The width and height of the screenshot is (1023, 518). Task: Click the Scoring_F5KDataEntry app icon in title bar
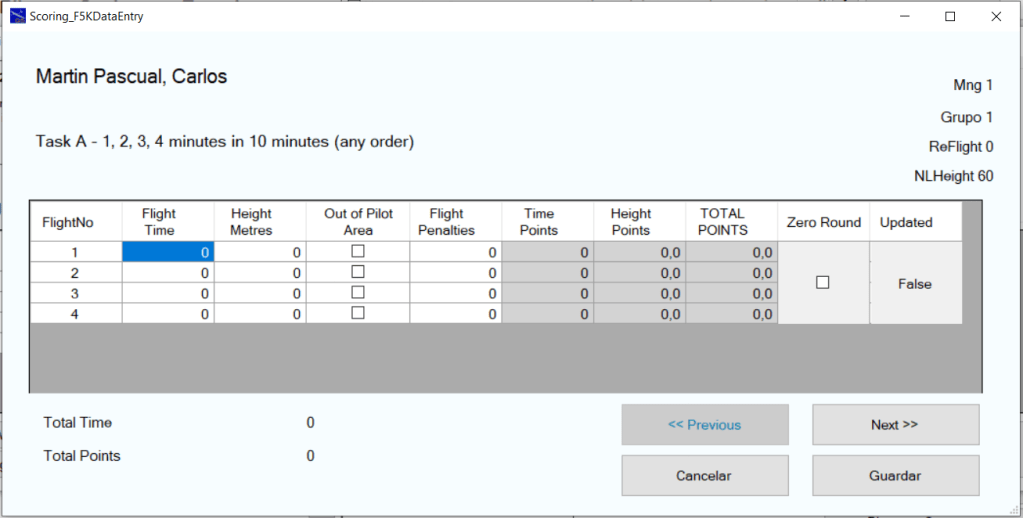pos(17,17)
